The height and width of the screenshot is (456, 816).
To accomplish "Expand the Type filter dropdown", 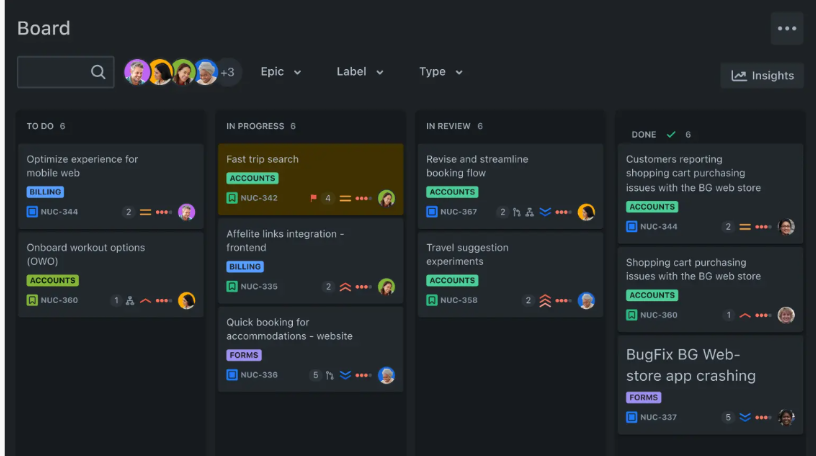I will (440, 72).
